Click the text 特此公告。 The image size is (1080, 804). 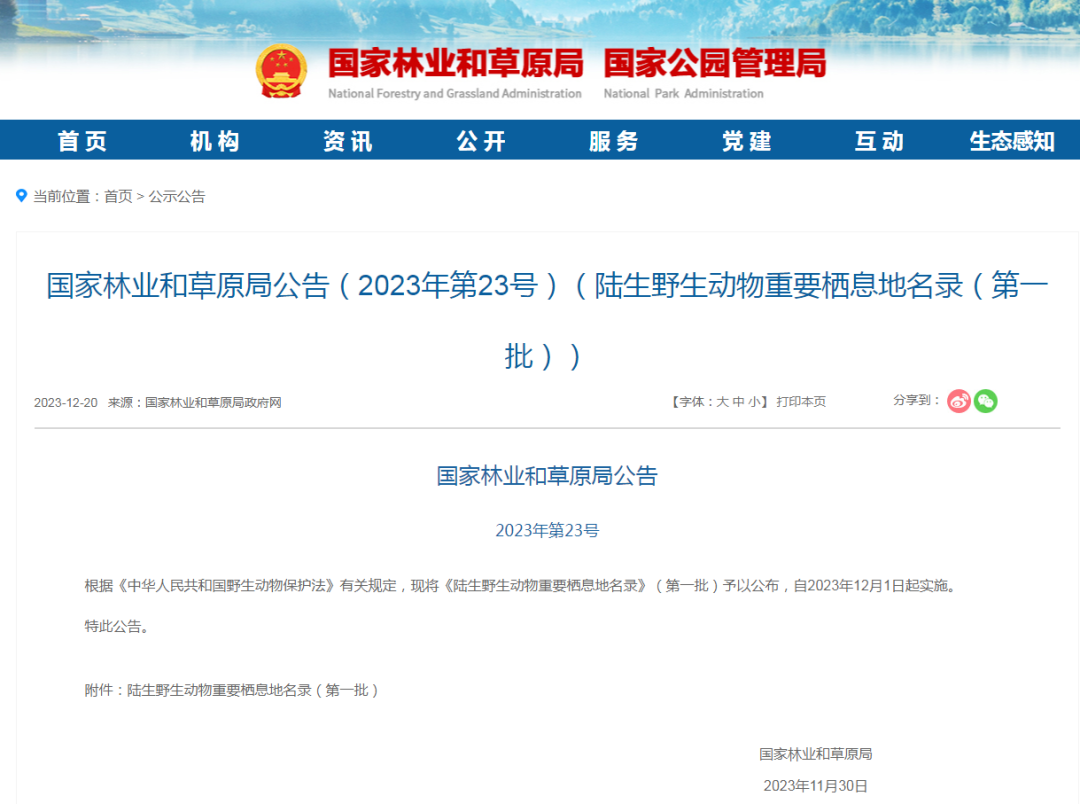point(116,626)
